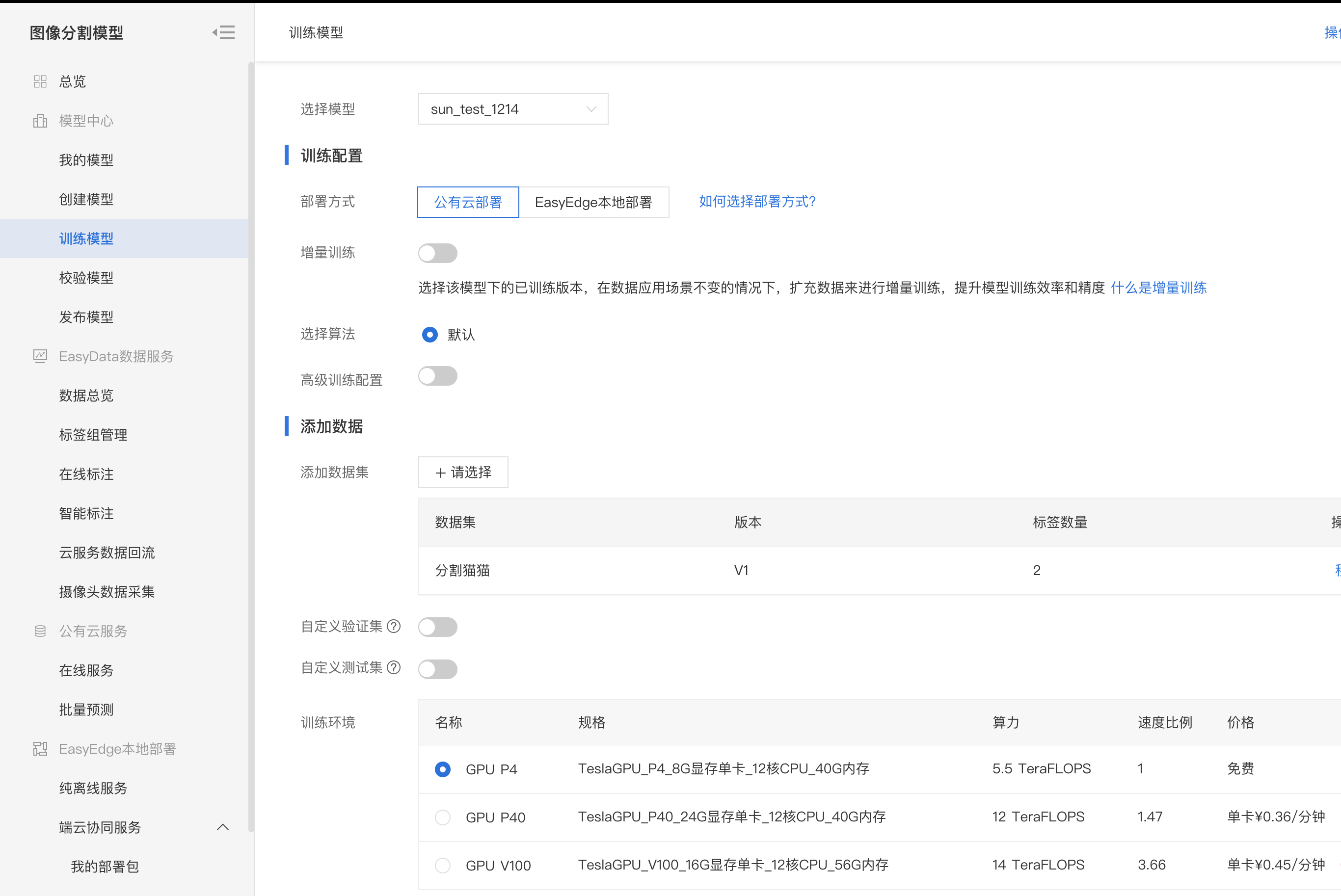Click the help icon beside 自定义测试集
Viewport: 1341px width, 896px height.
394,667
